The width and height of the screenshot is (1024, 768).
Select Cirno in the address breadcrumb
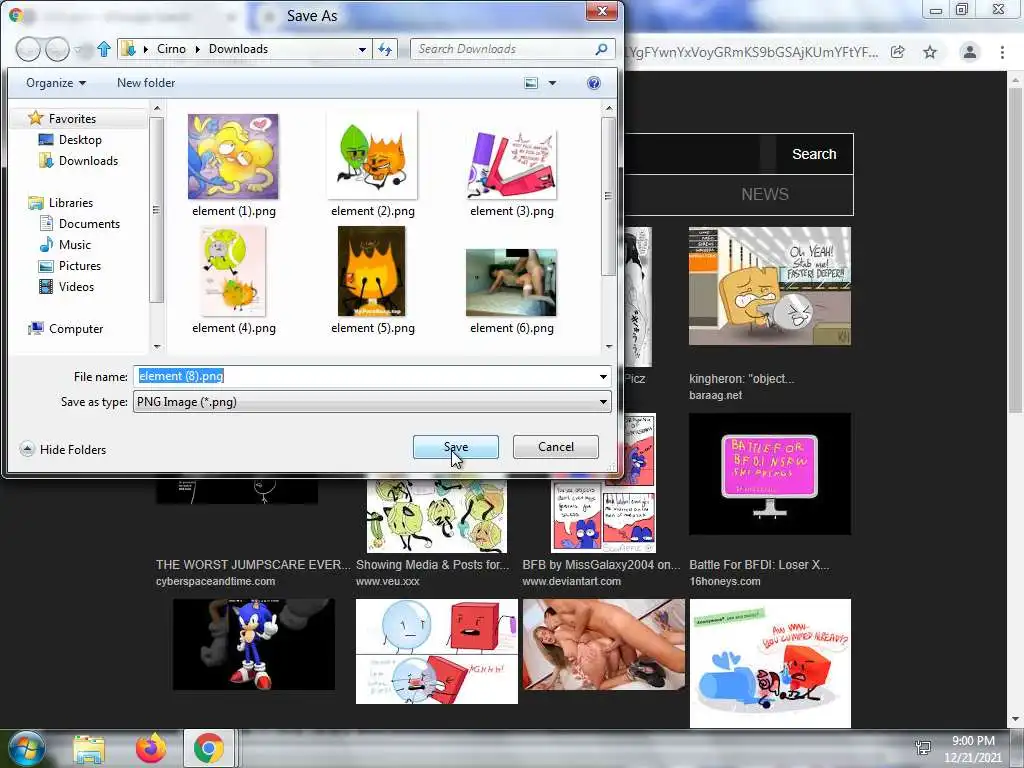point(171,49)
